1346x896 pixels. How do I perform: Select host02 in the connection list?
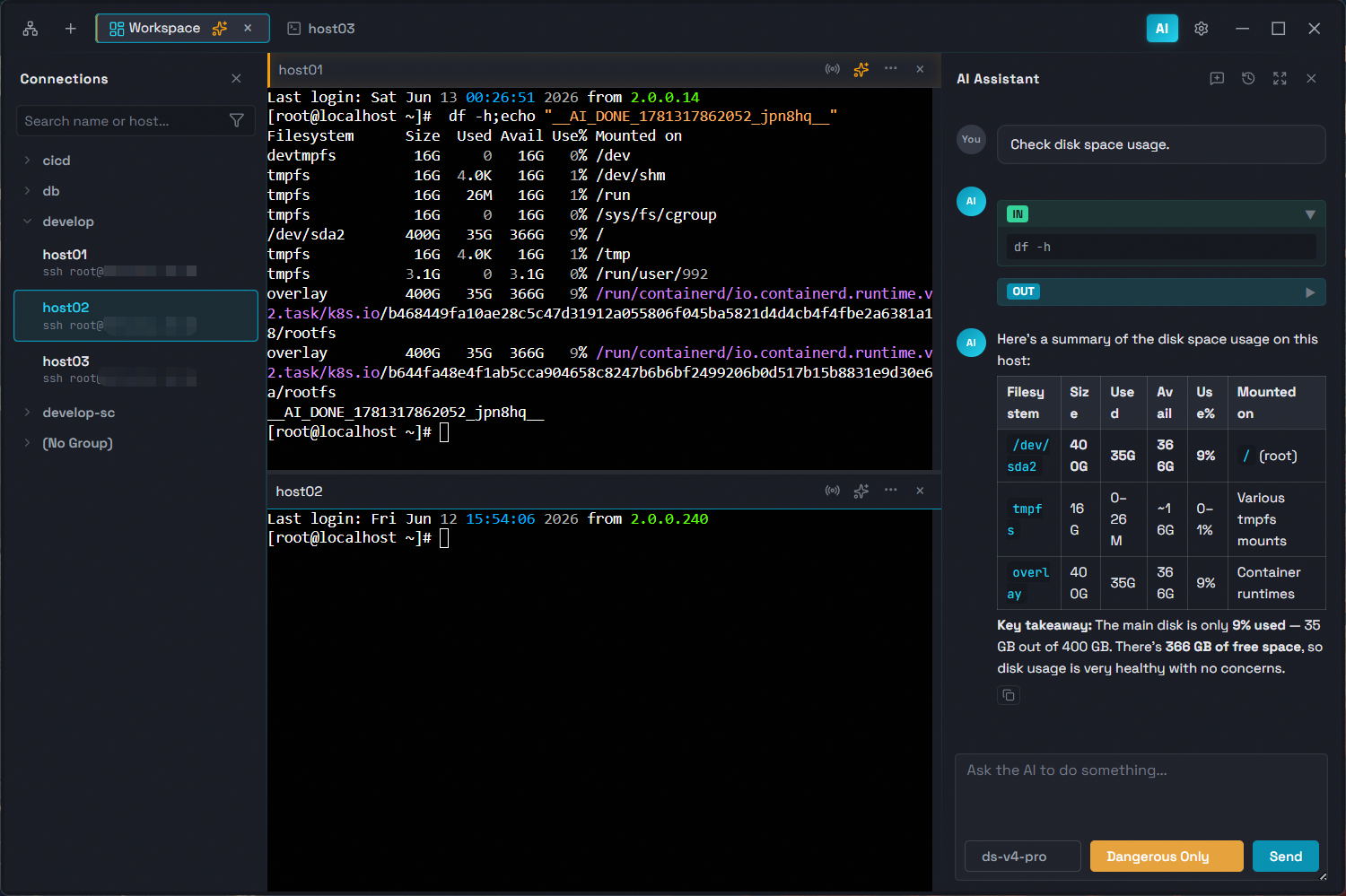(x=135, y=316)
